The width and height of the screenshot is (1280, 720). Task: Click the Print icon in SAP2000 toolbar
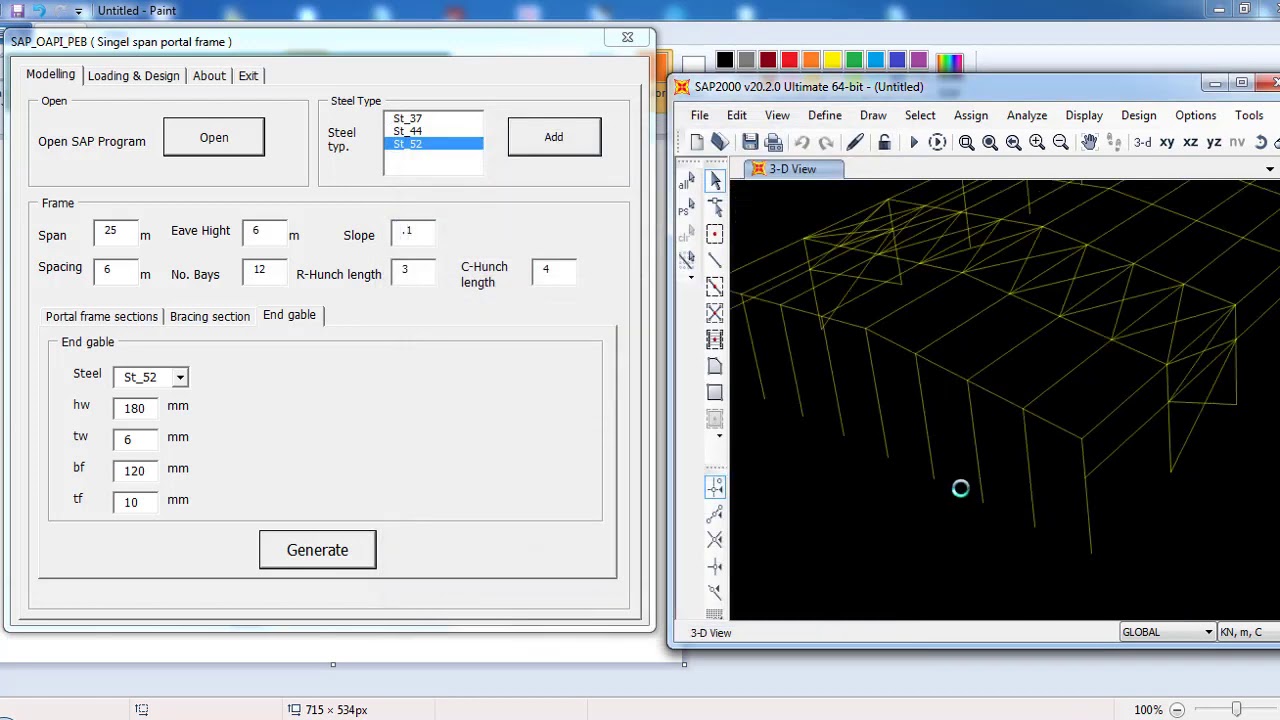[x=773, y=142]
